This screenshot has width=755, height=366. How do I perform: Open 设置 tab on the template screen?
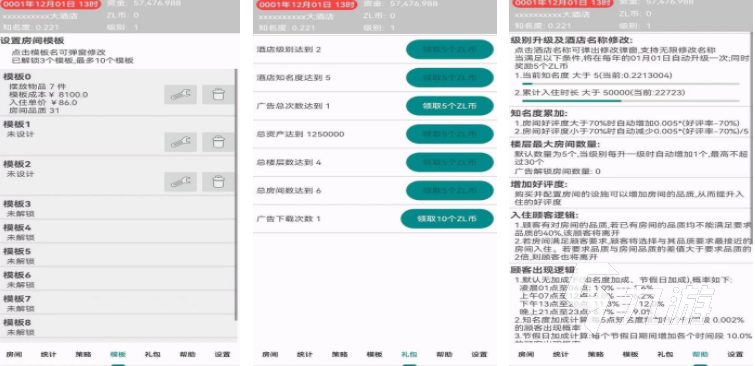click(222, 354)
